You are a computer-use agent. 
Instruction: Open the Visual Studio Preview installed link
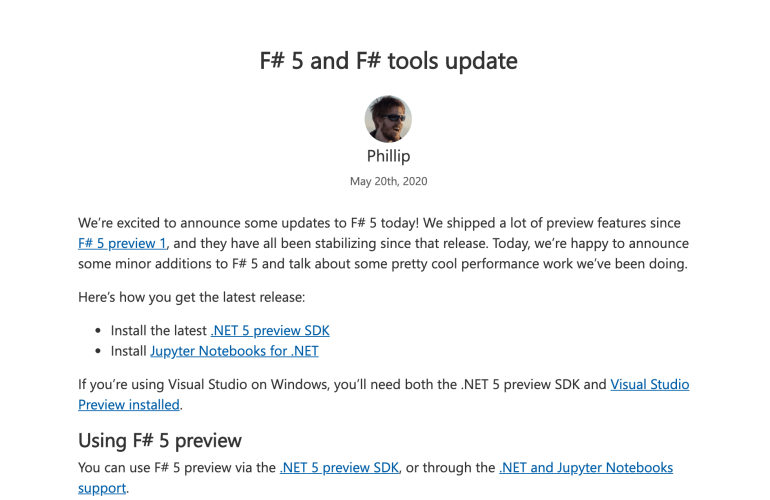(649, 384)
